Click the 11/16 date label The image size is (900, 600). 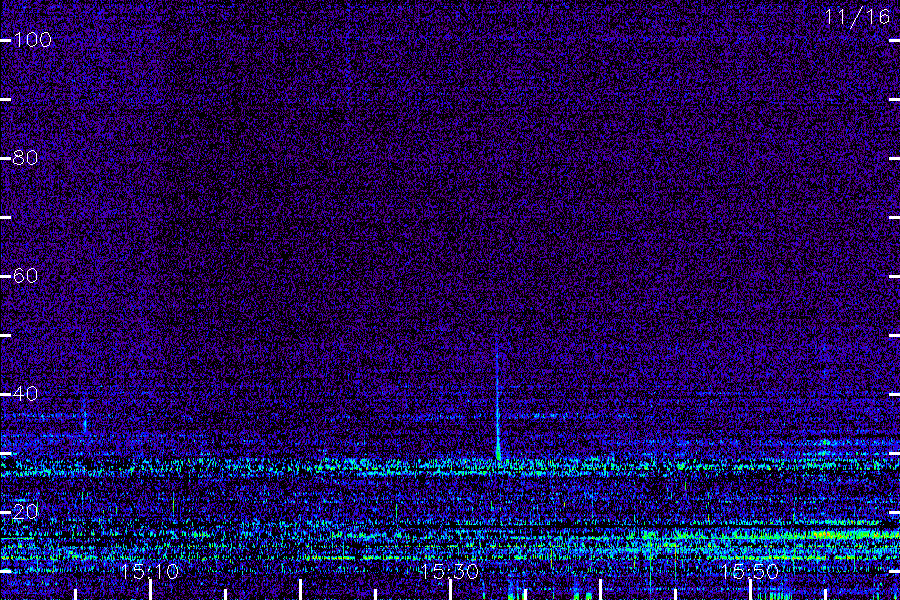(856, 17)
